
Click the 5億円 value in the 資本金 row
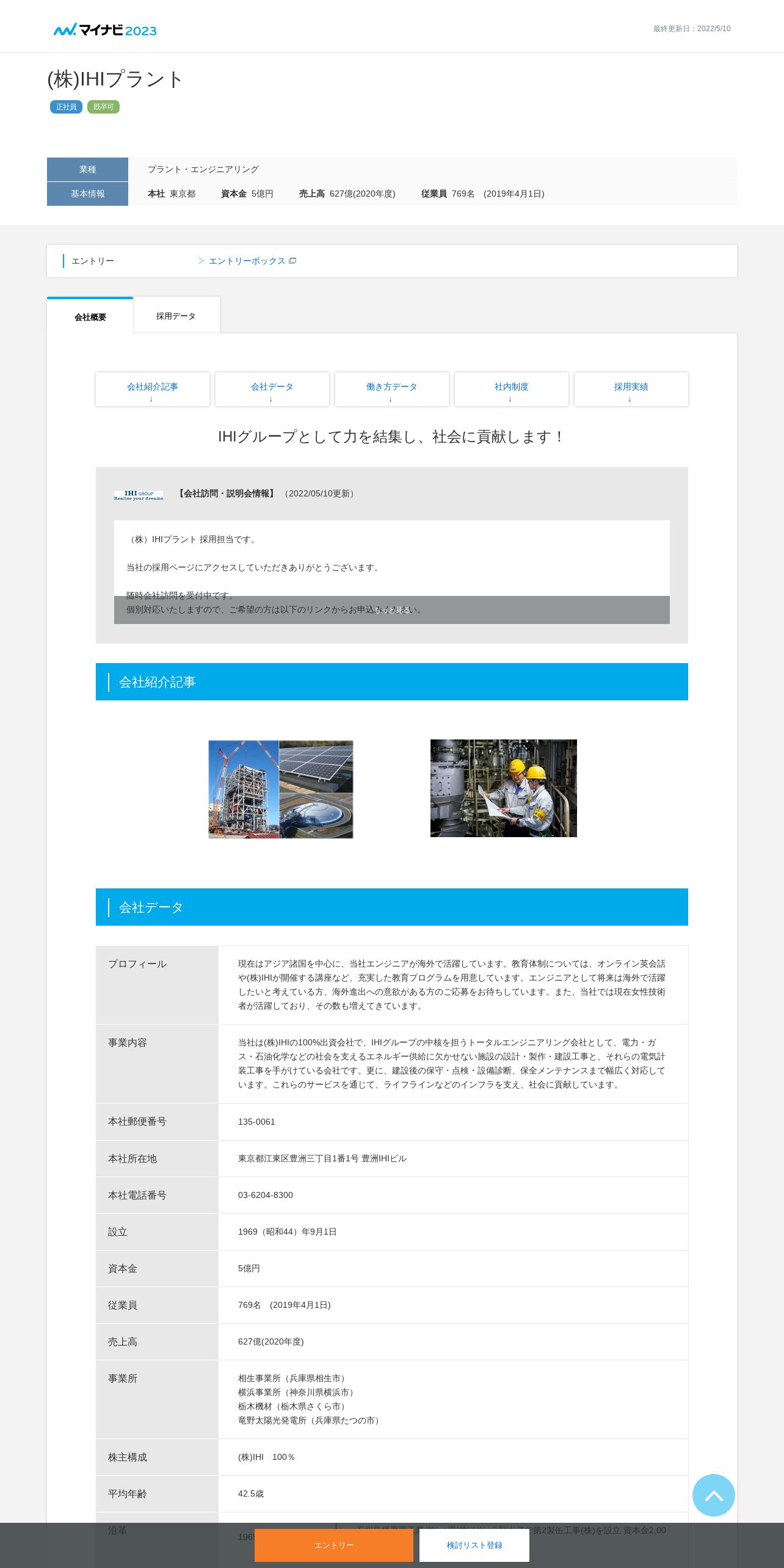coord(249,1268)
